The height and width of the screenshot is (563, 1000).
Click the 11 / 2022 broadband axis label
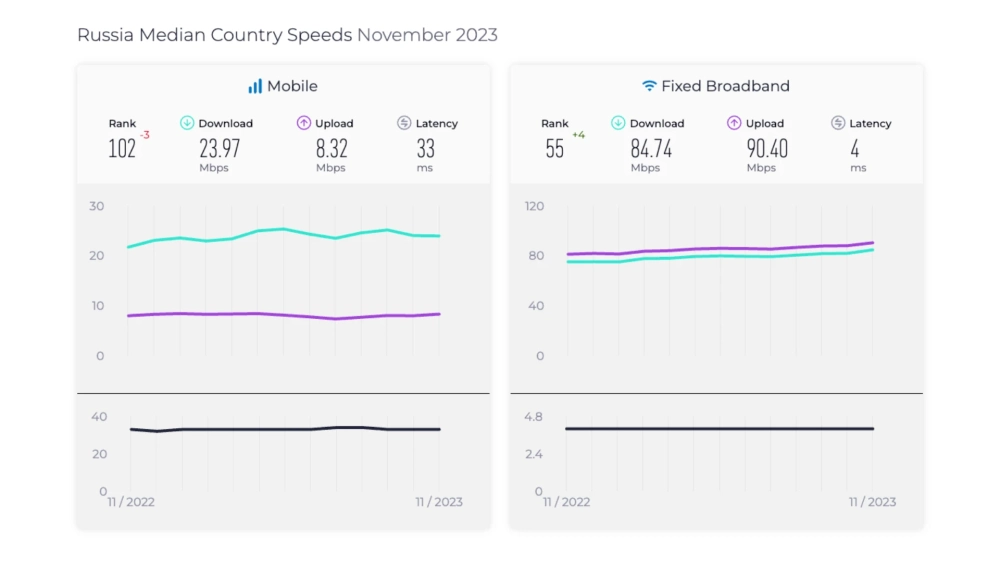pyautogui.click(x=566, y=502)
